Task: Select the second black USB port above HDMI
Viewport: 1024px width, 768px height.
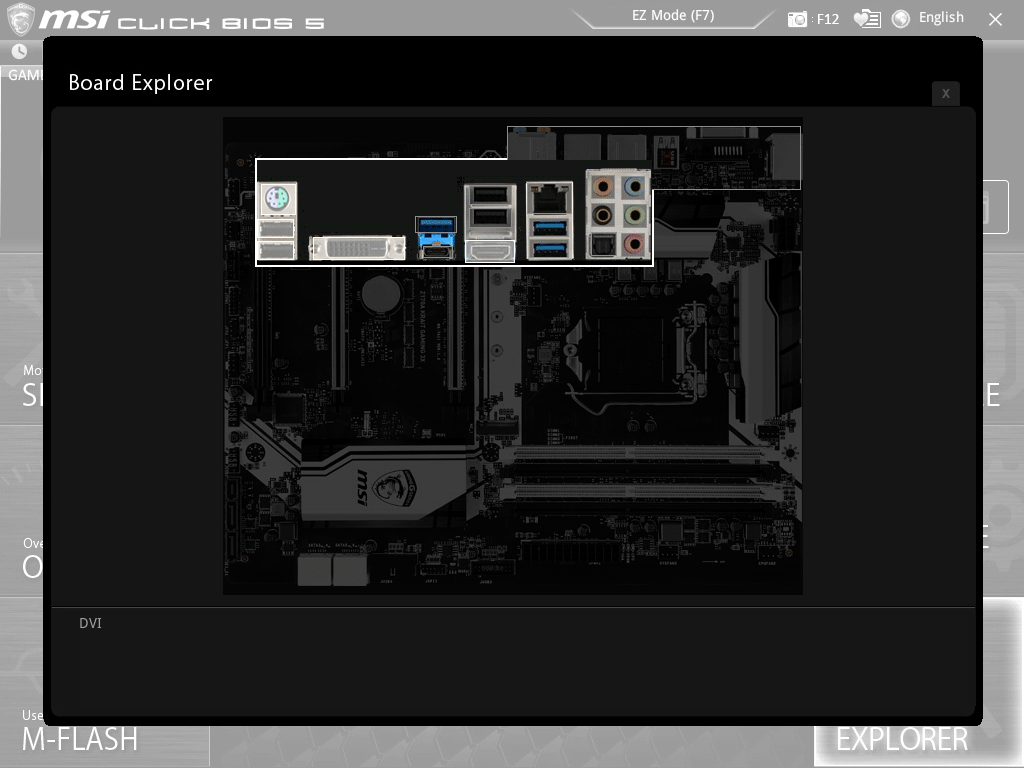Action: pos(490,218)
